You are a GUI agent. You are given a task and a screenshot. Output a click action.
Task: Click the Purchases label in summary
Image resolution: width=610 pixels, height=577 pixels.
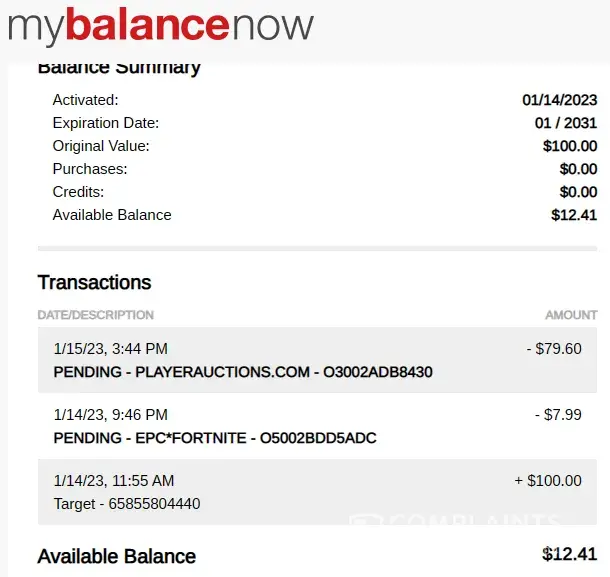90,169
